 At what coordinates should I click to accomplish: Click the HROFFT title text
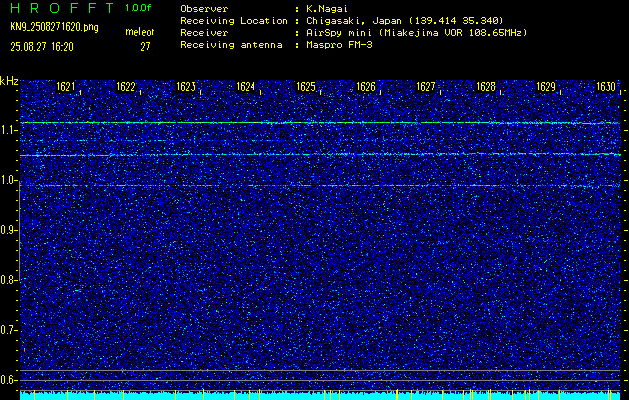[x=62, y=8]
